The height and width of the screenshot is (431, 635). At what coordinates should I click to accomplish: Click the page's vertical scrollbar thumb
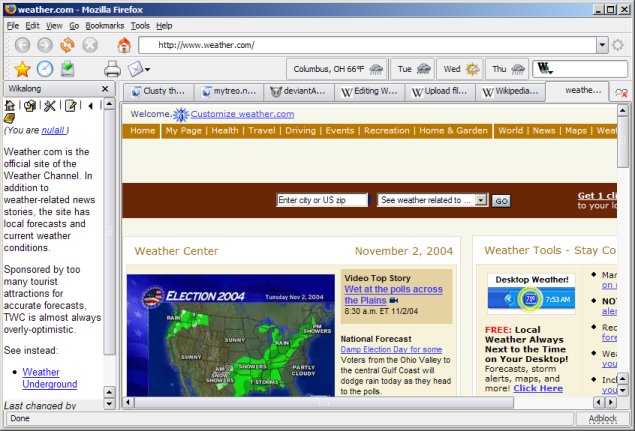622,142
